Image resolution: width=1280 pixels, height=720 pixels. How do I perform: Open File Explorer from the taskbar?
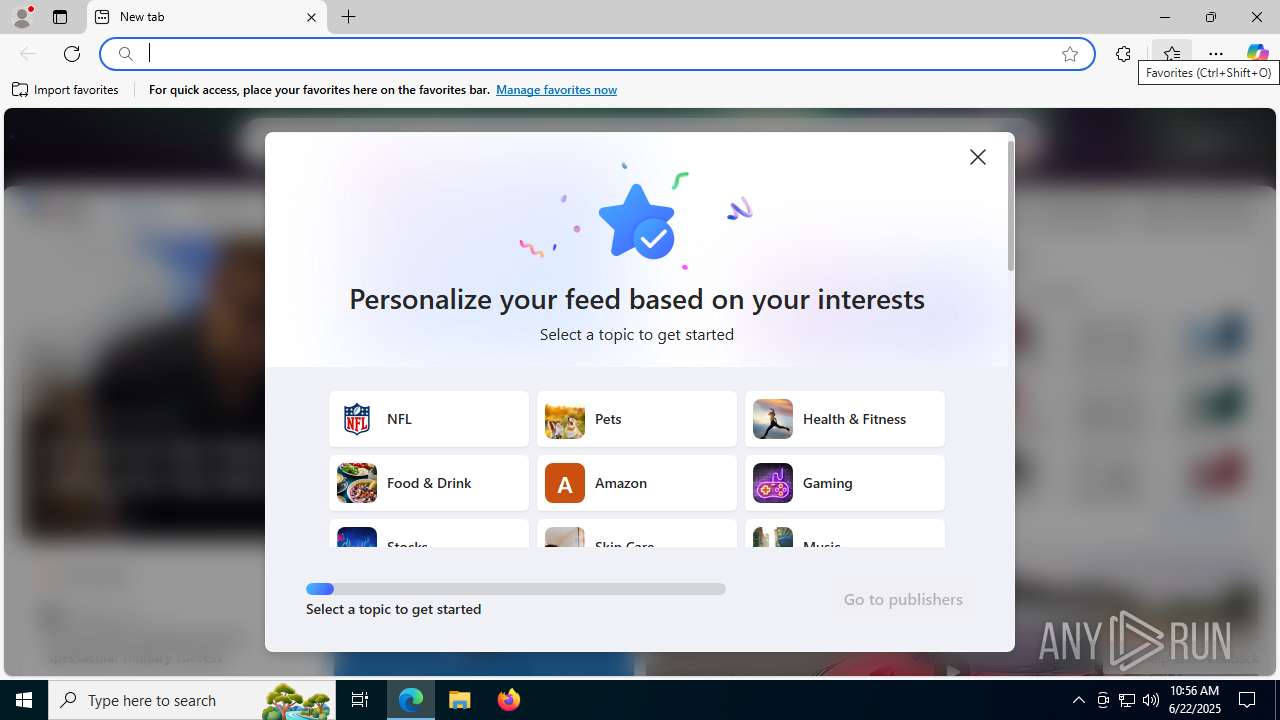pyautogui.click(x=460, y=700)
